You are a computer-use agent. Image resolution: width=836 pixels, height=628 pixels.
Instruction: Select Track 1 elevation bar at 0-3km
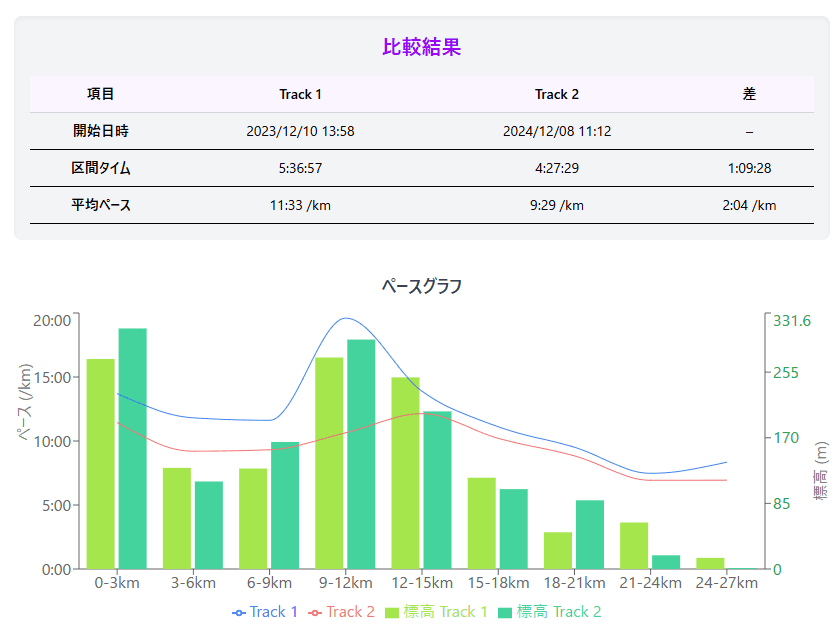click(x=101, y=464)
